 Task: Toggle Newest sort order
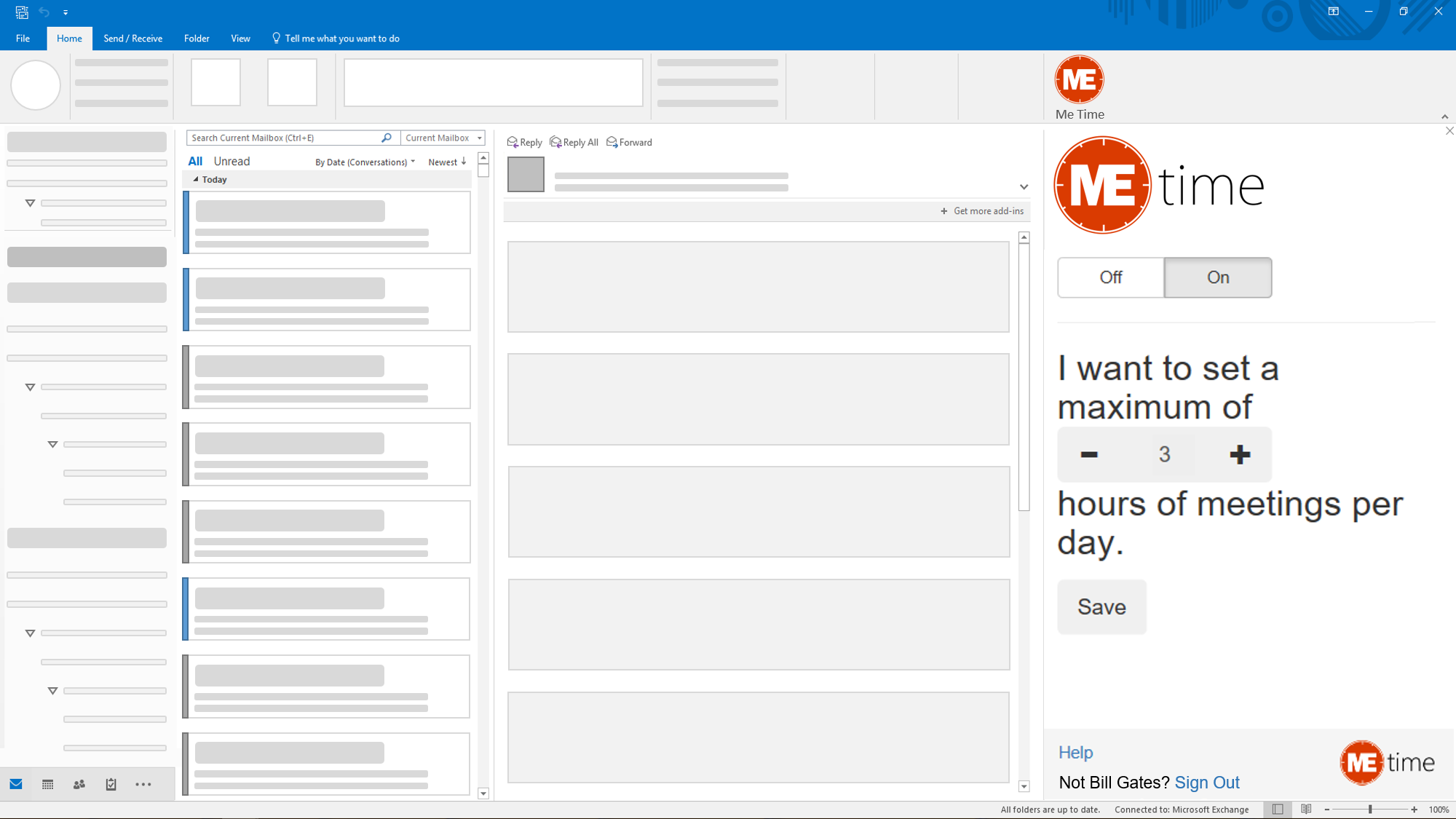[447, 162]
